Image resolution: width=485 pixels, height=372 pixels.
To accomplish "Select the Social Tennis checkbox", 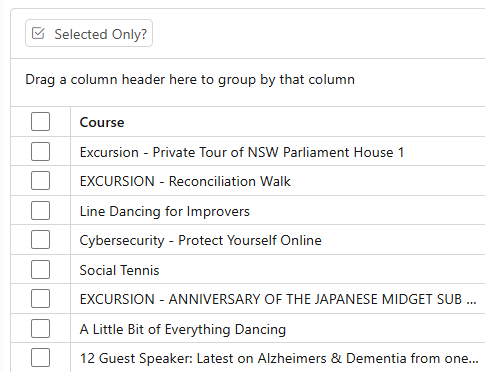I will (x=40, y=269).
